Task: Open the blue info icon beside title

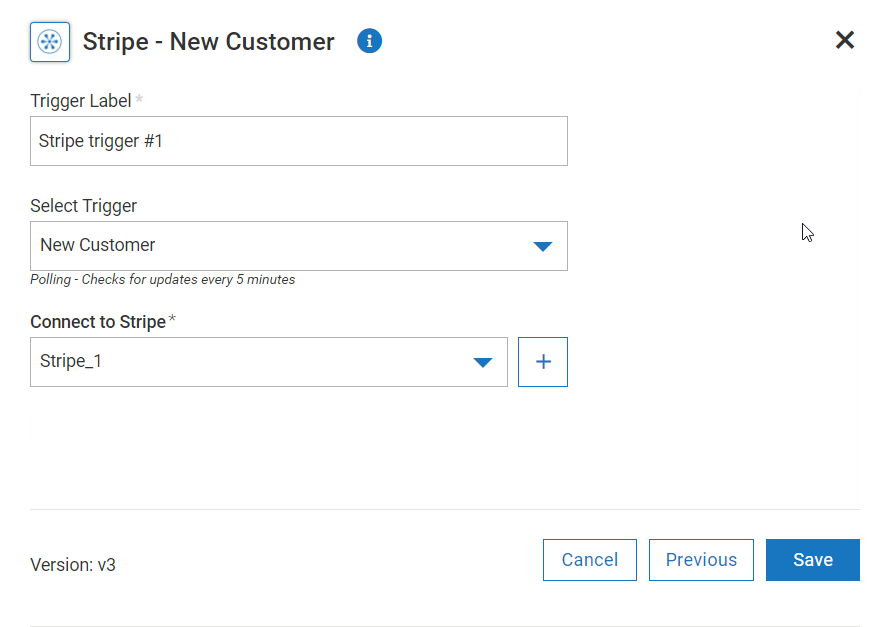Action: pos(369,41)
